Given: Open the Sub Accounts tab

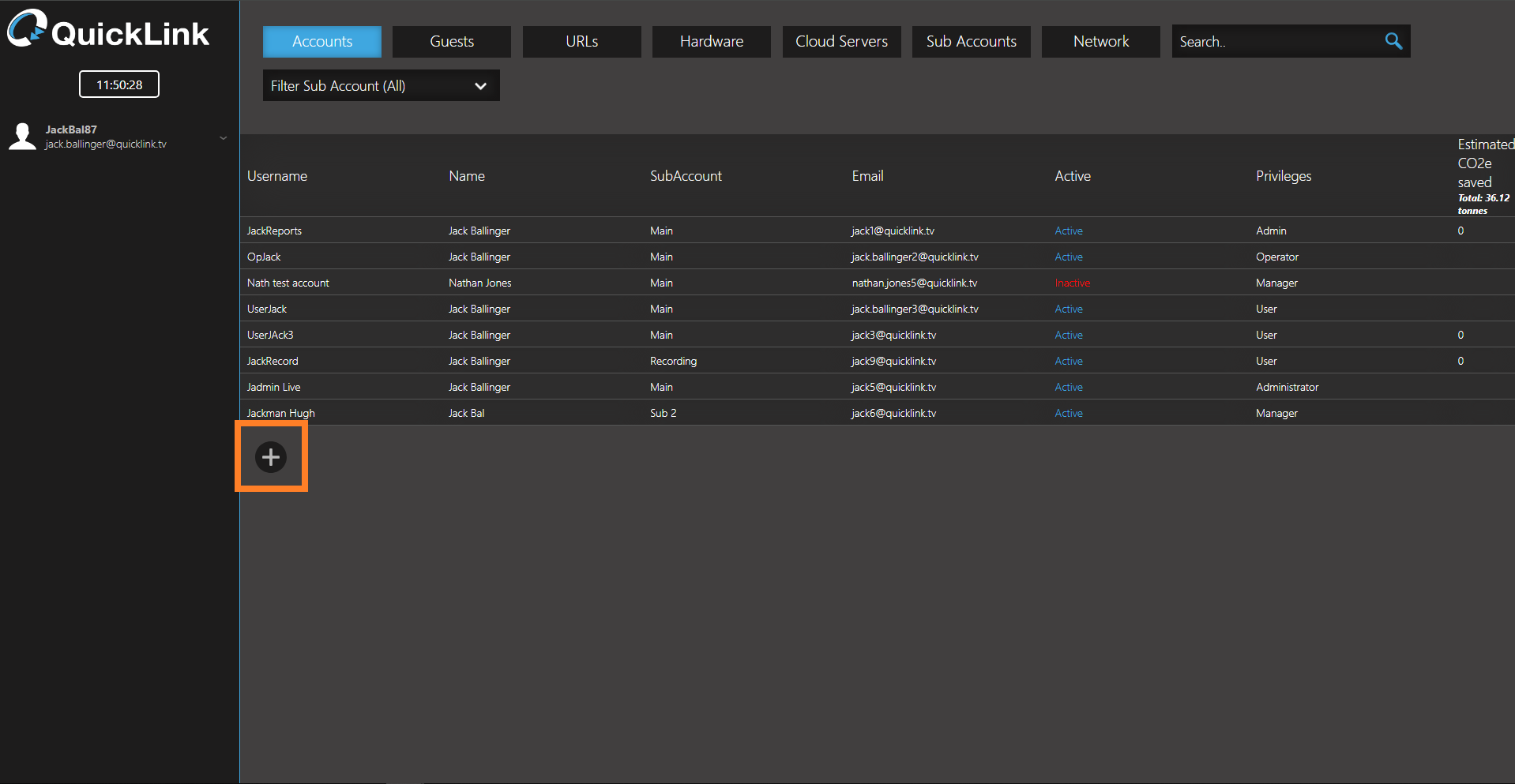Looking at the screenshot, I should pos(971,42).
